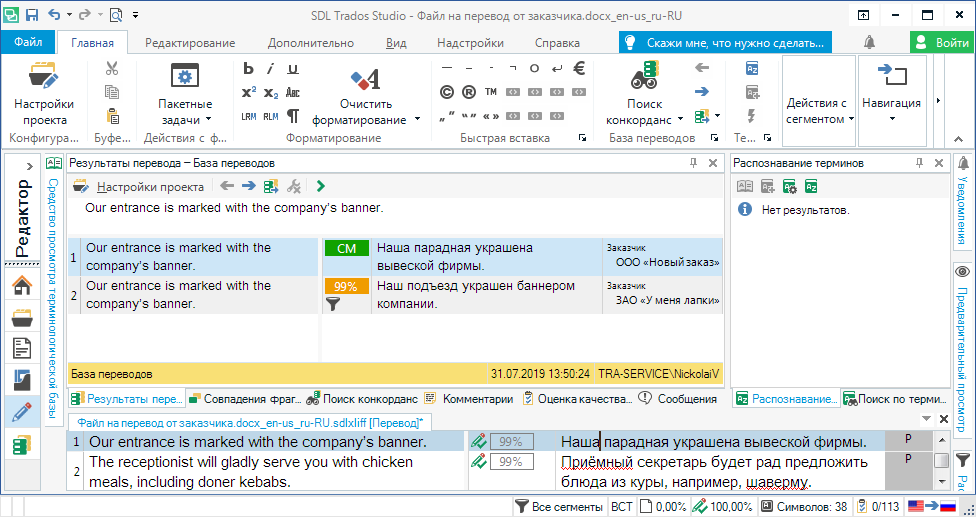Viewport: 976px width, 517px height.
Task: Click the scissors Cut icon
Action: (x=112, y=68)
